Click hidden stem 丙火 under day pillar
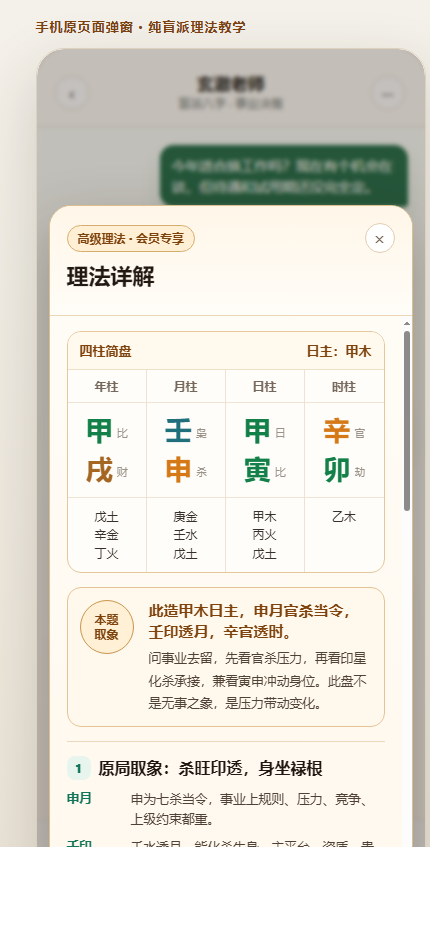Screen dimensions: 430x940 point(264,535)
